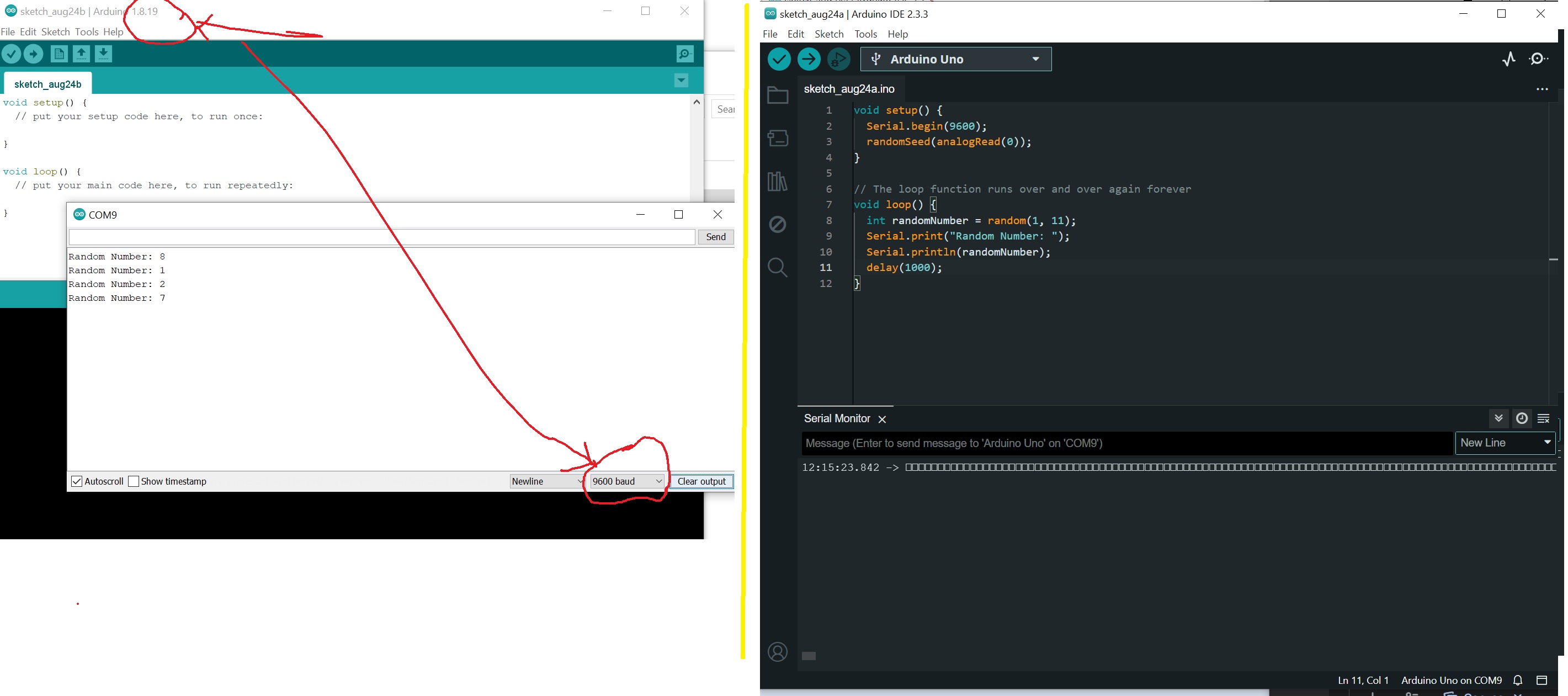Open the Sketchbook panel in the sidebar
Screen dimensions: 1568x696
pyautogui.click(x=777, y=94)
